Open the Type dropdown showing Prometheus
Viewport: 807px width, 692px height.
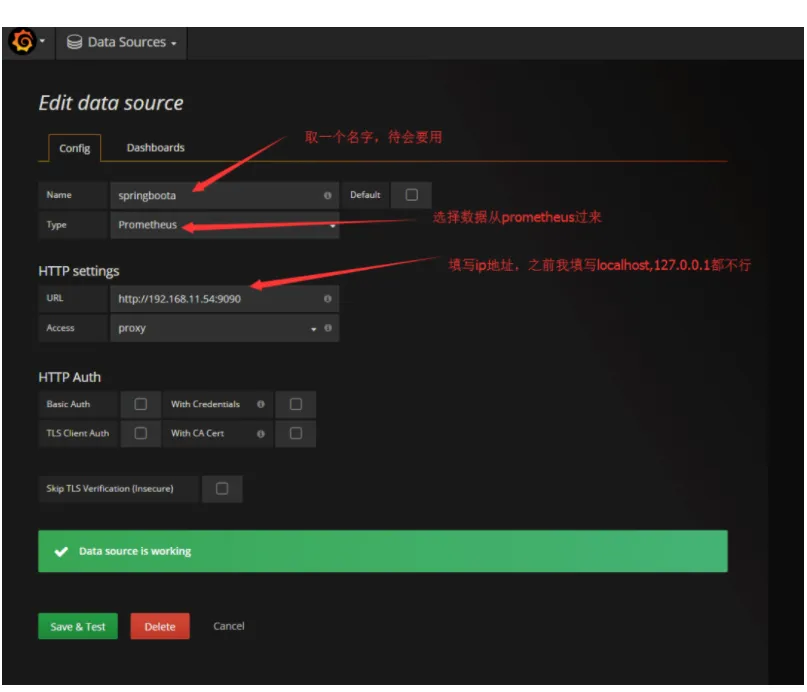pyautogui.click(x=224, y=225)
